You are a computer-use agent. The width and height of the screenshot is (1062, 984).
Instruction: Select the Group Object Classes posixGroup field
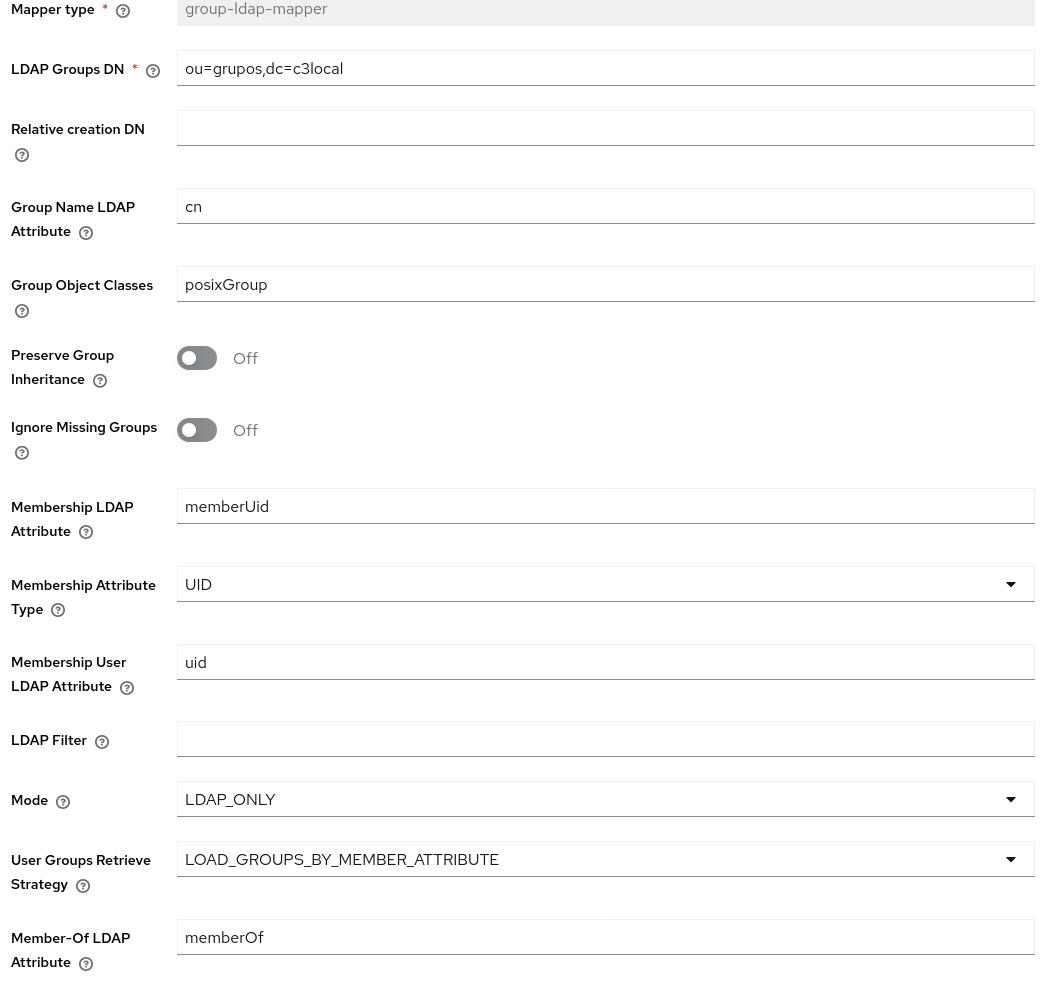click(x=605, y=284)
